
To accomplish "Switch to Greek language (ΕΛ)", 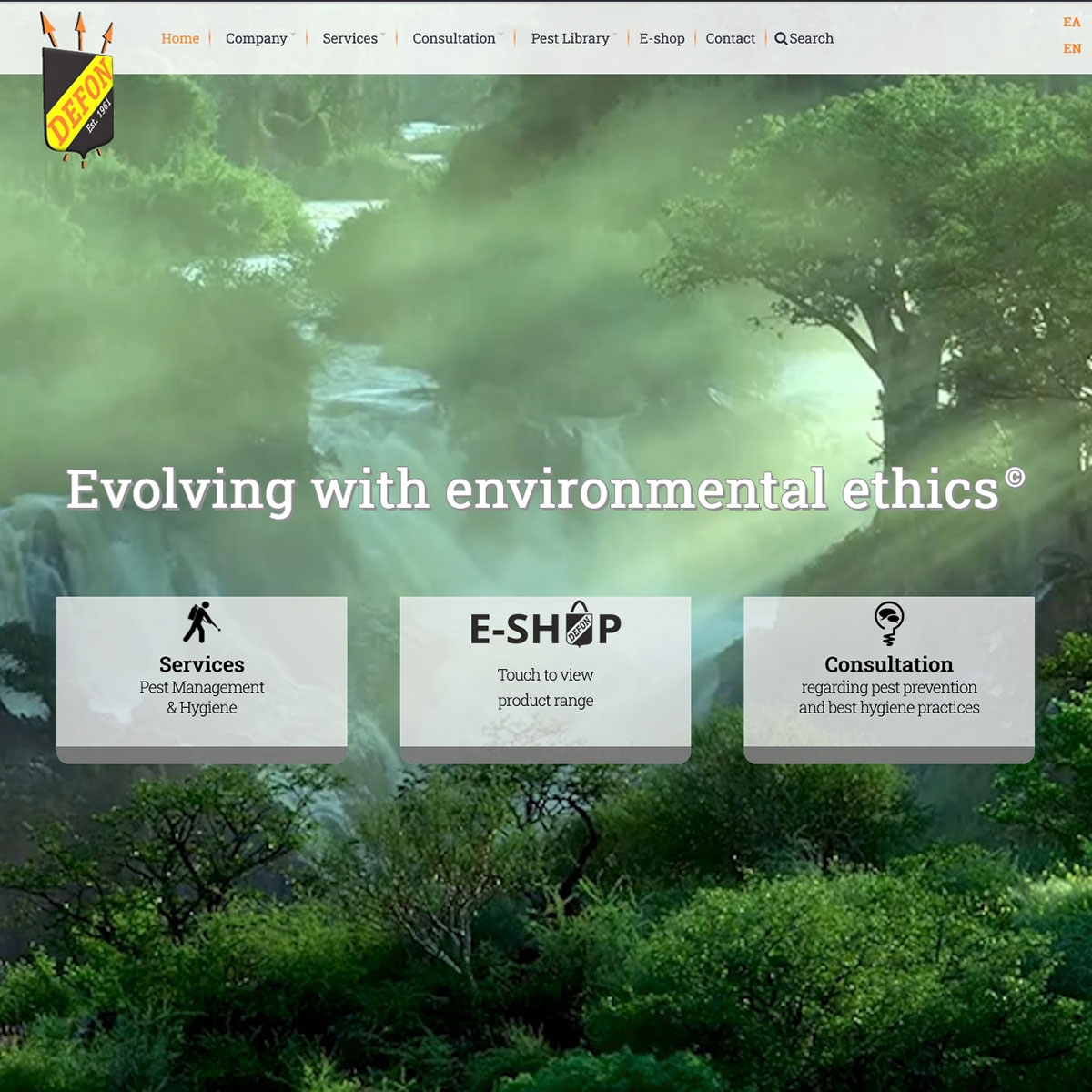I will coord(1072,23).
